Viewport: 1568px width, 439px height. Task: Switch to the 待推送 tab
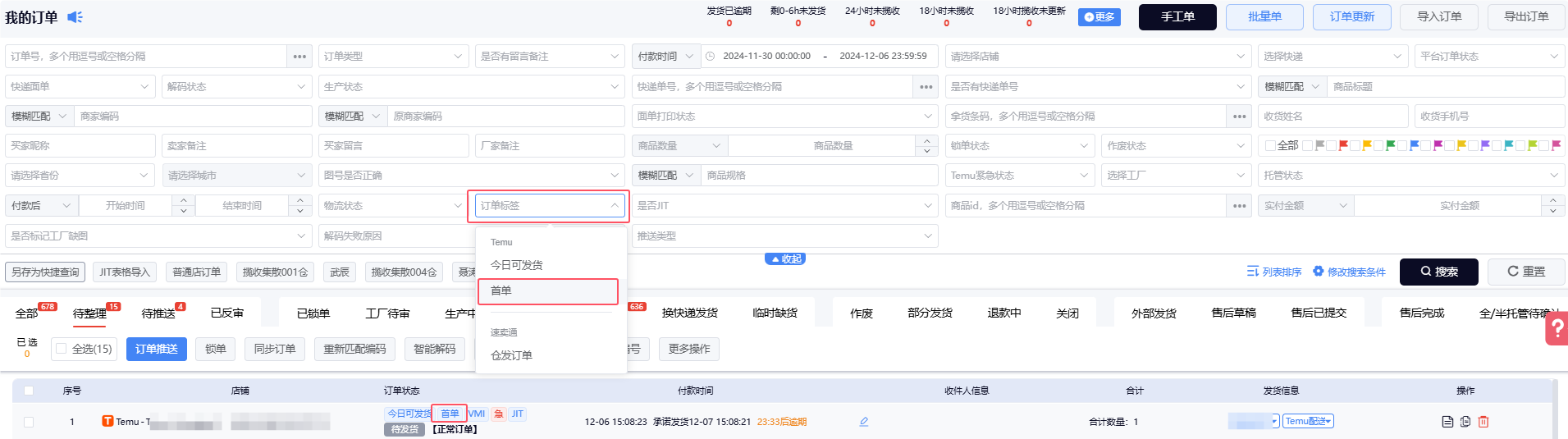[x=158, y=313]
